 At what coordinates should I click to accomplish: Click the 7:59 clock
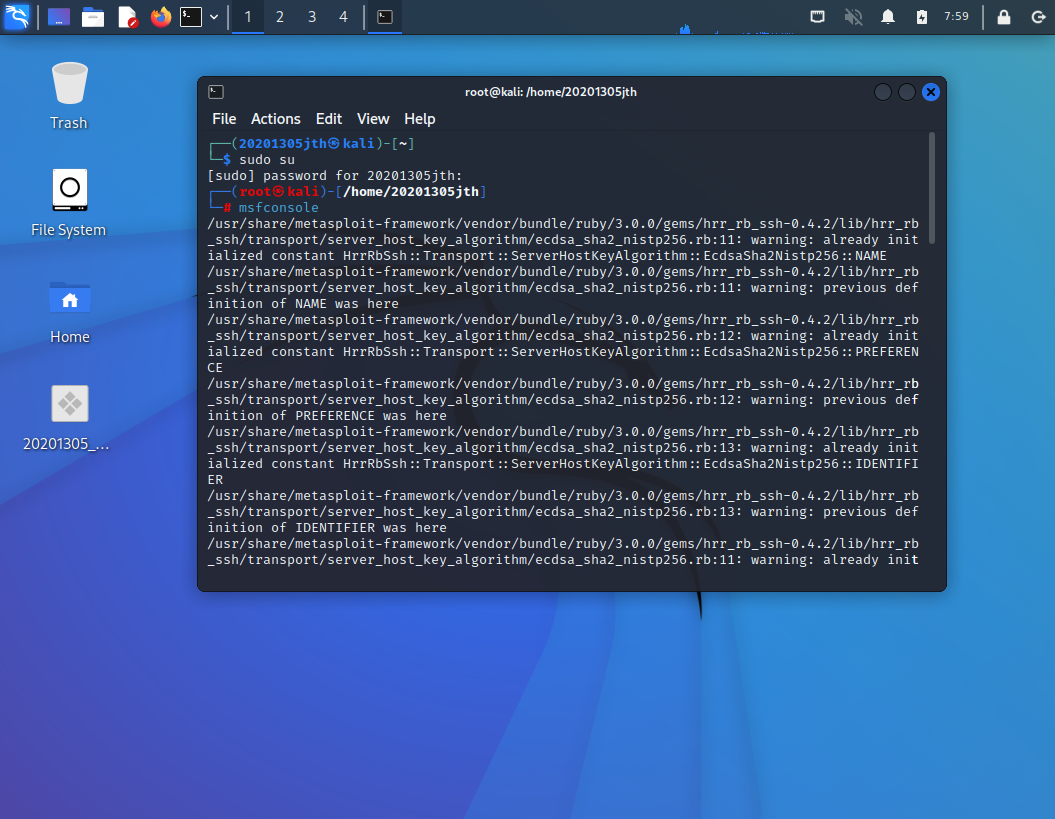(956, 16)
